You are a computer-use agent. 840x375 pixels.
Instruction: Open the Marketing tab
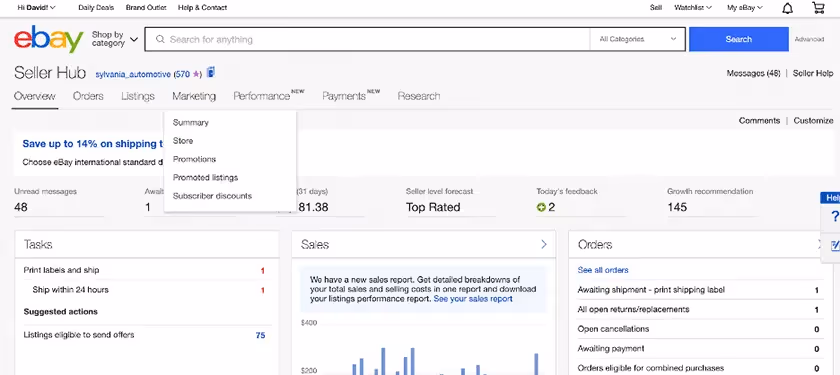coord(194,96)
